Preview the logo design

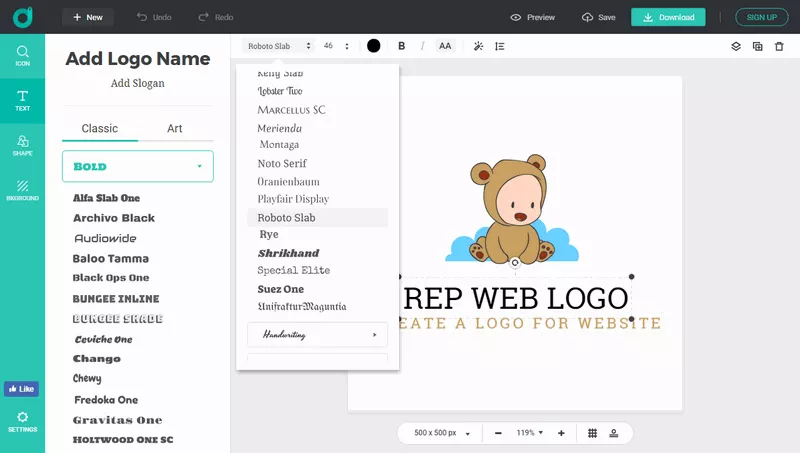pyautogui.click(x=533, y=17)
